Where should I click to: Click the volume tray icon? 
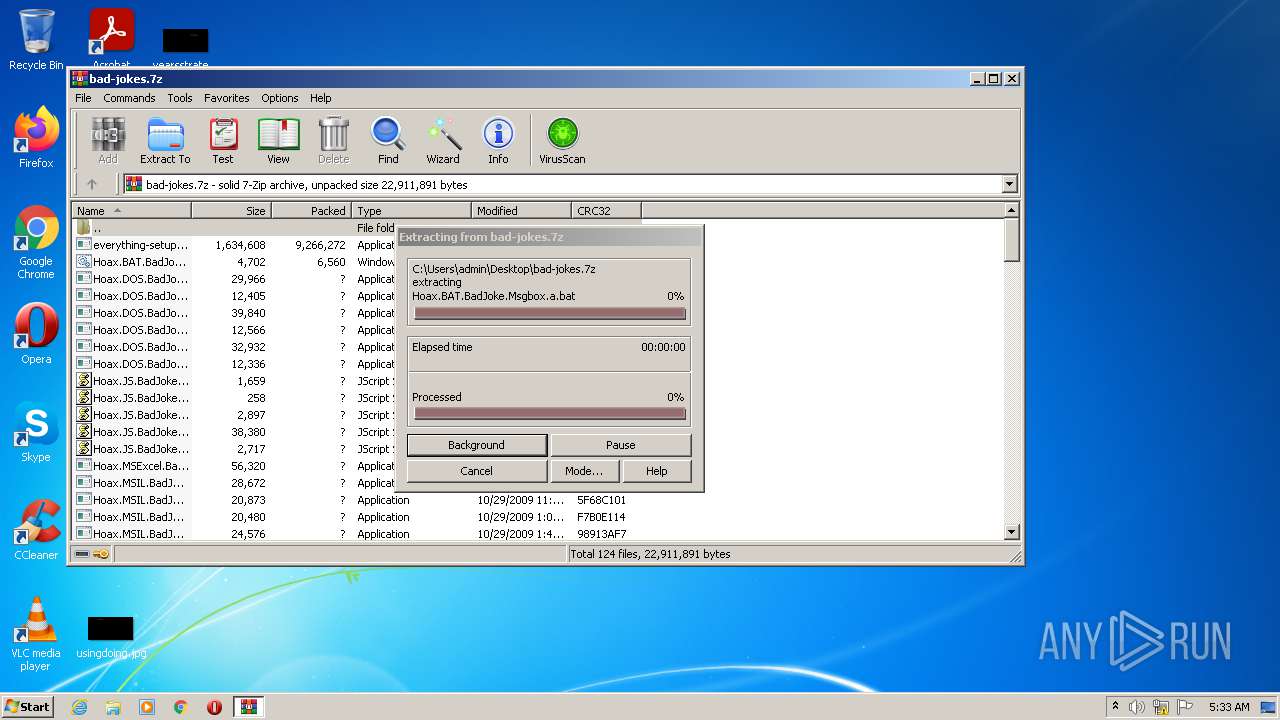[x=1137, y=707]
